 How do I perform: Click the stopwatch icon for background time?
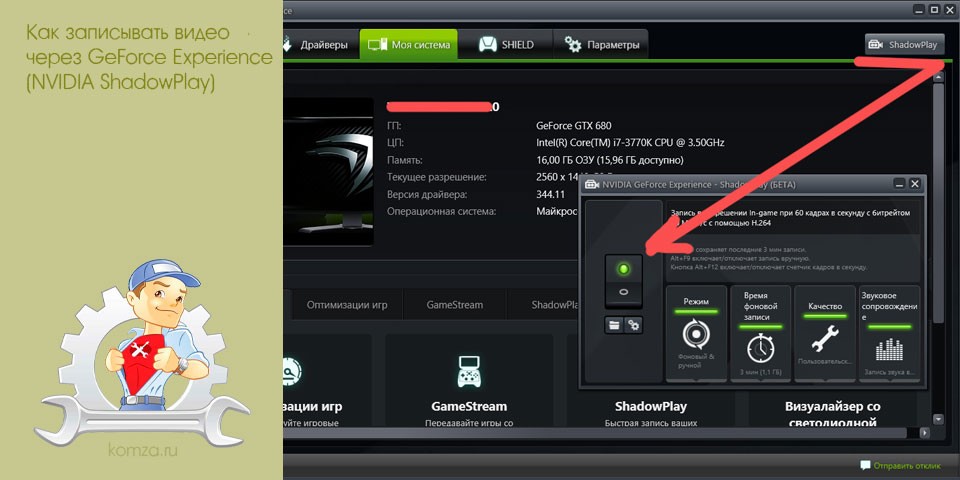(x=760, y=348)
